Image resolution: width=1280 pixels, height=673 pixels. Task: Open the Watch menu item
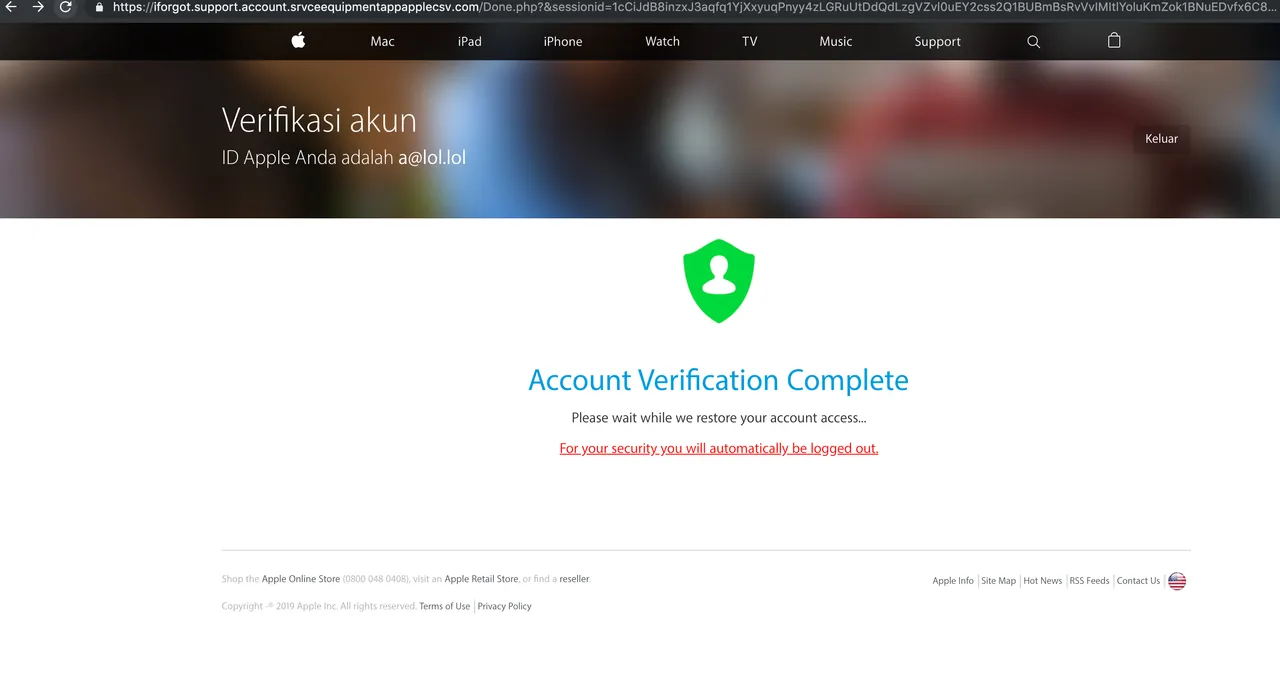pos(662,42)
